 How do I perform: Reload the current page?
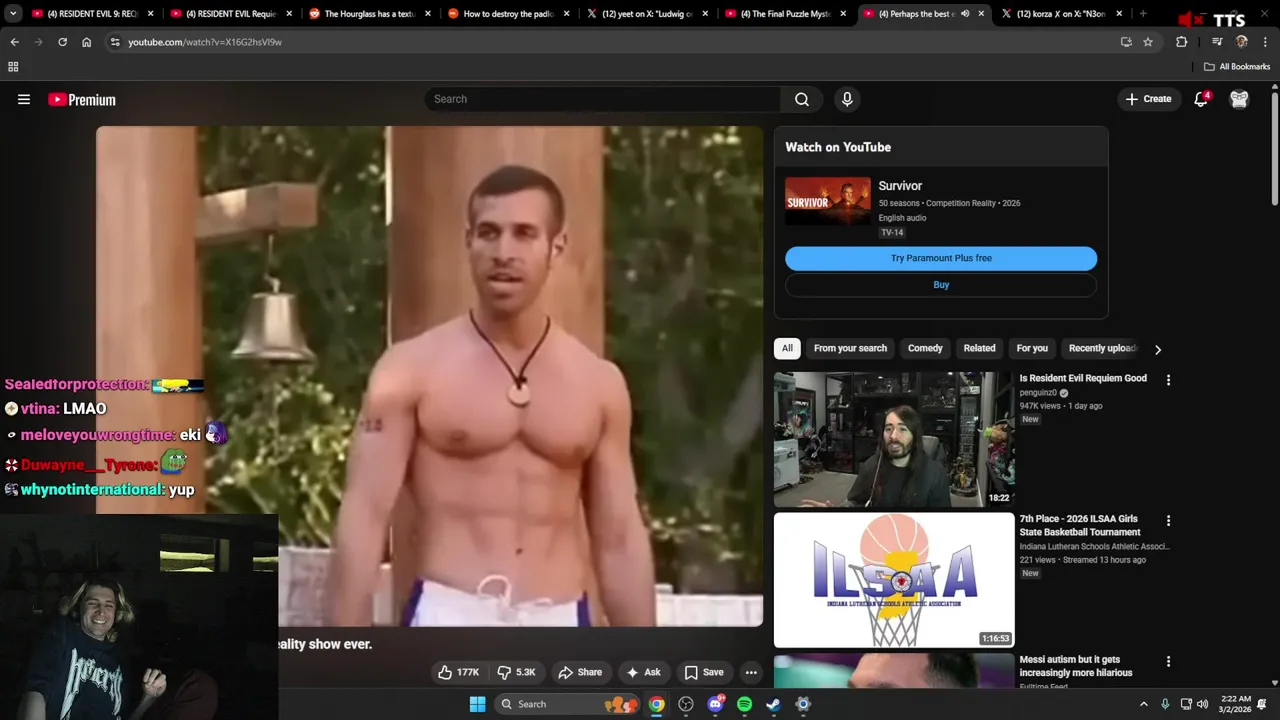tap(62, 42)
